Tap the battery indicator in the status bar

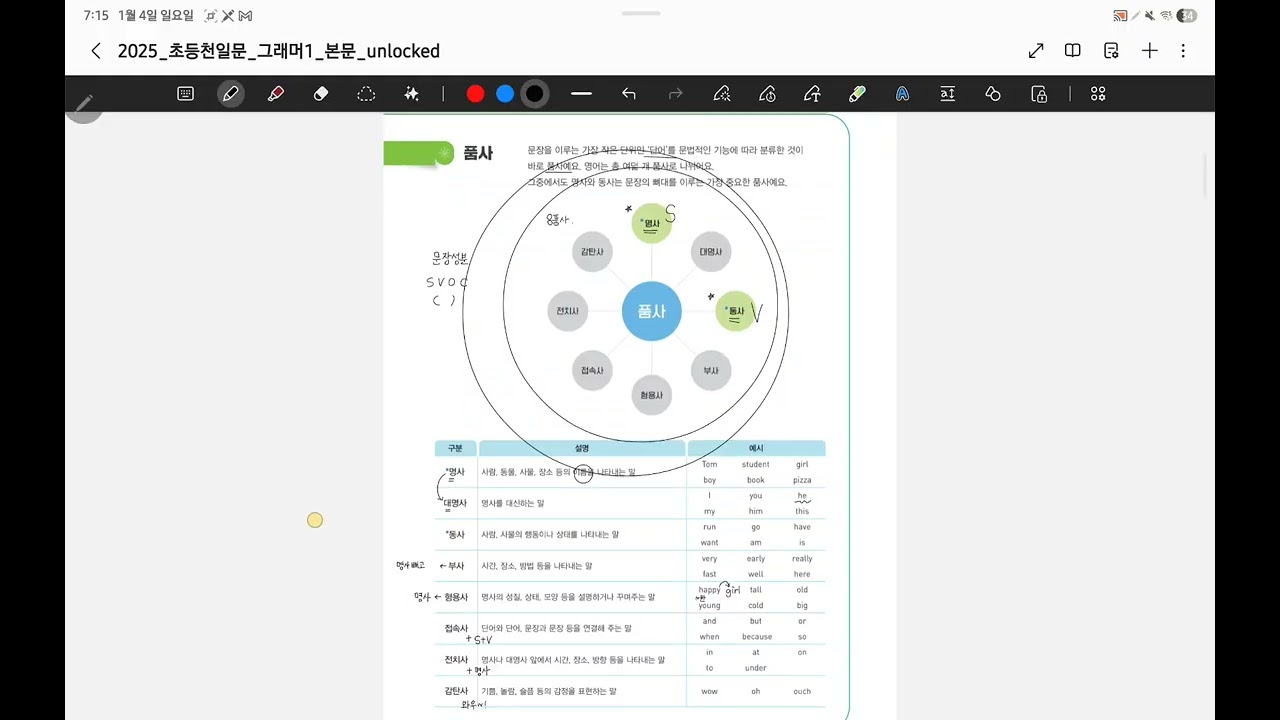pos(1187,15)
